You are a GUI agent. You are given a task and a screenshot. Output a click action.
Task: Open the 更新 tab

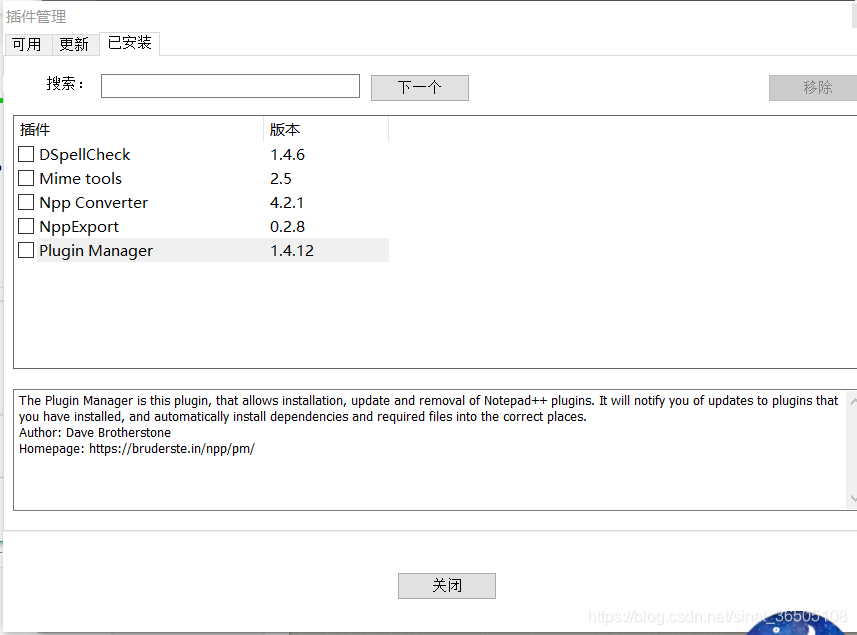(75, 44)
